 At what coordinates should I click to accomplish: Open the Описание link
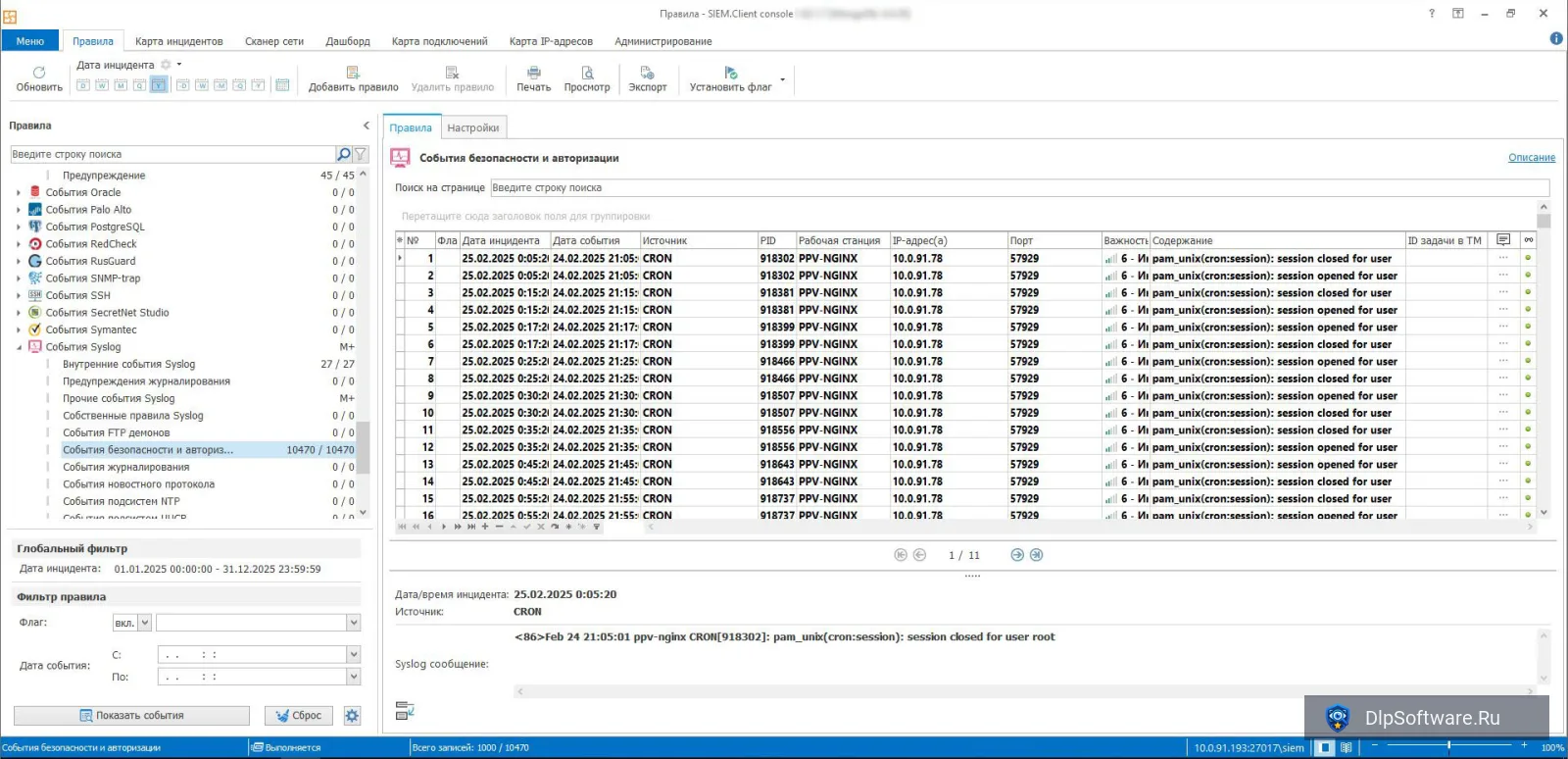1532,158
